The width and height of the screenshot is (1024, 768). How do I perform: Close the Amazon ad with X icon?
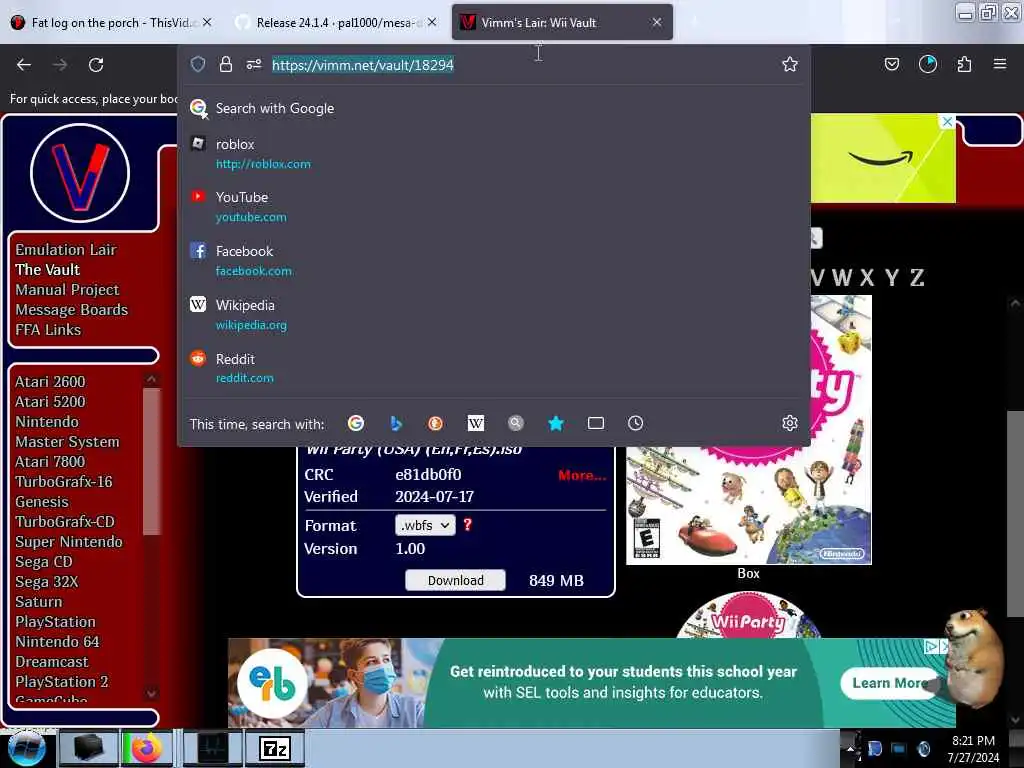tap(947, 121)
